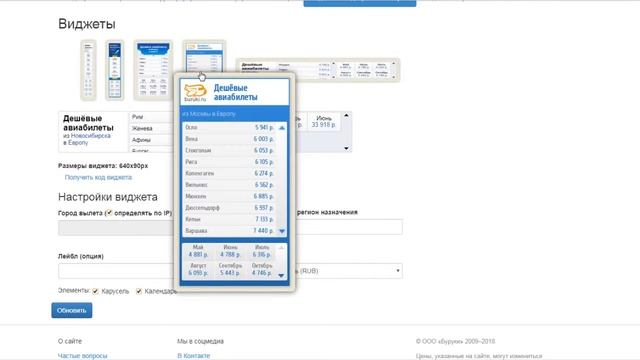640x360 pixels.
Task: Open 'Частые вопросы' footer link
Action: (x=82, y=356)
